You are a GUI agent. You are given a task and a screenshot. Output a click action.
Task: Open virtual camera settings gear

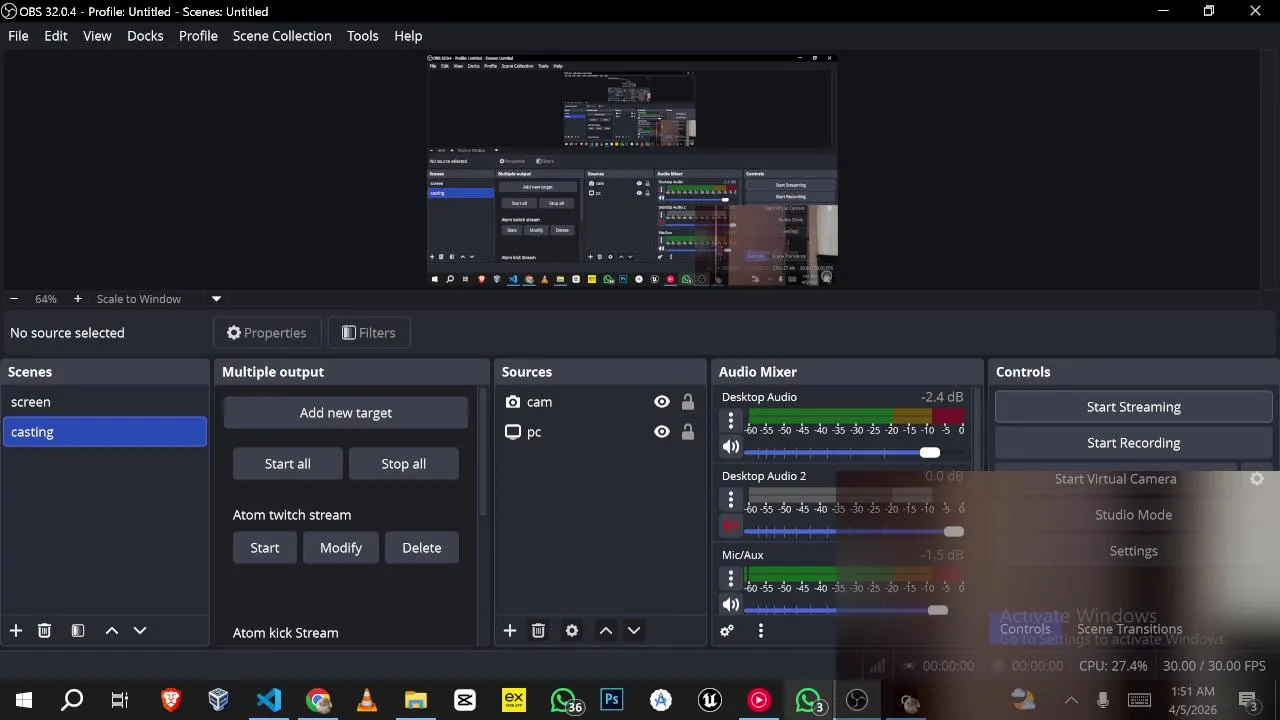pos(1257,479)
